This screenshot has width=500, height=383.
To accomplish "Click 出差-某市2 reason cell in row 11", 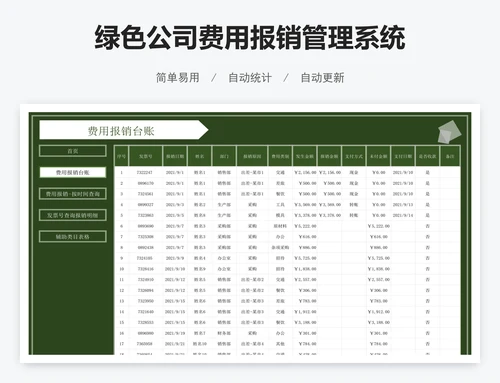I will pos(252,280).
